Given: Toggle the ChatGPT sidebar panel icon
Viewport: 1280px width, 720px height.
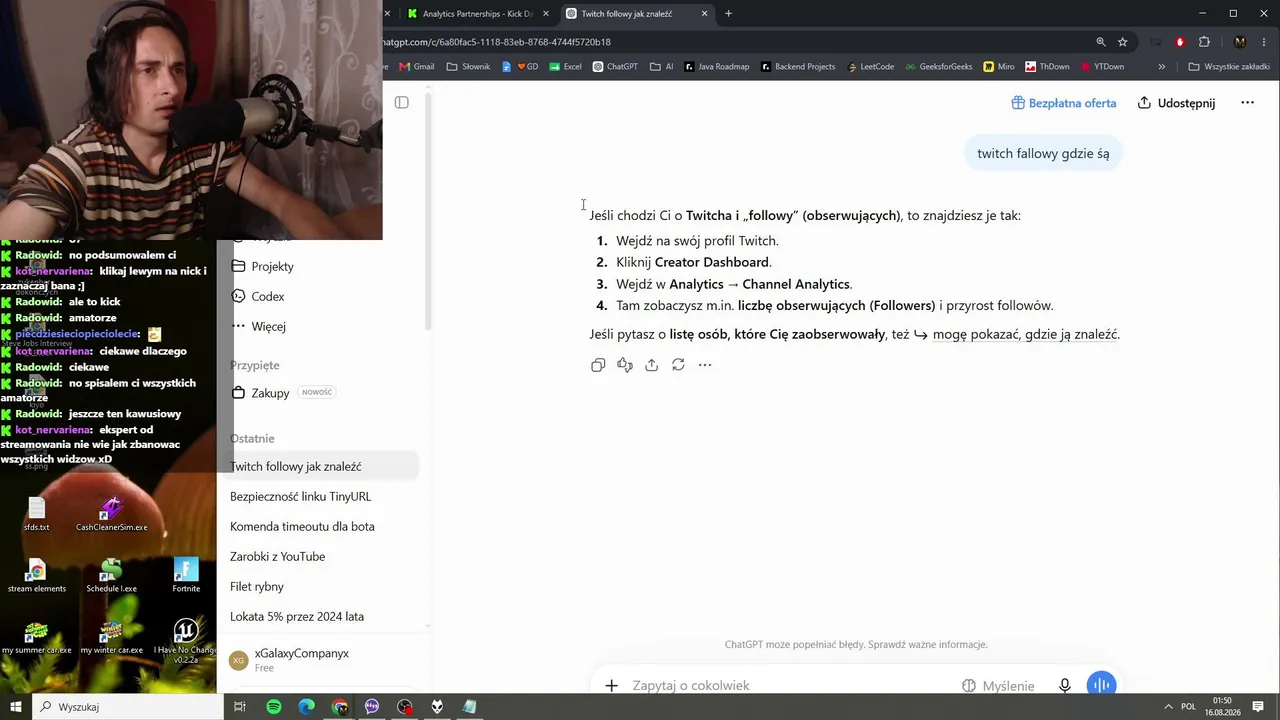Looking at the screenshot, I should 402,102.
